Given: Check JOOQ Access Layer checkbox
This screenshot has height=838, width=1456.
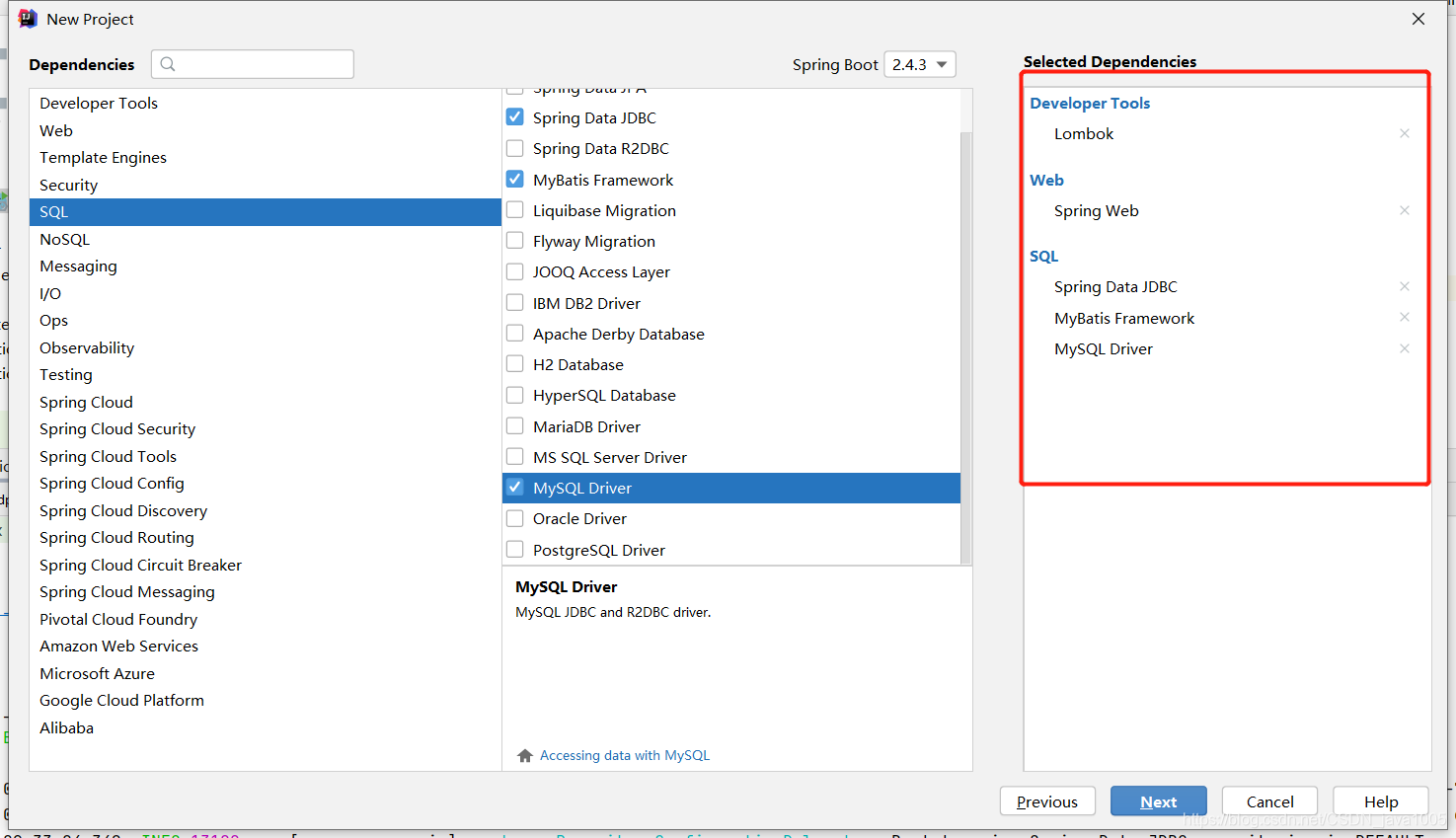Looking at the screenshot, I should click(x=515, y=271).
